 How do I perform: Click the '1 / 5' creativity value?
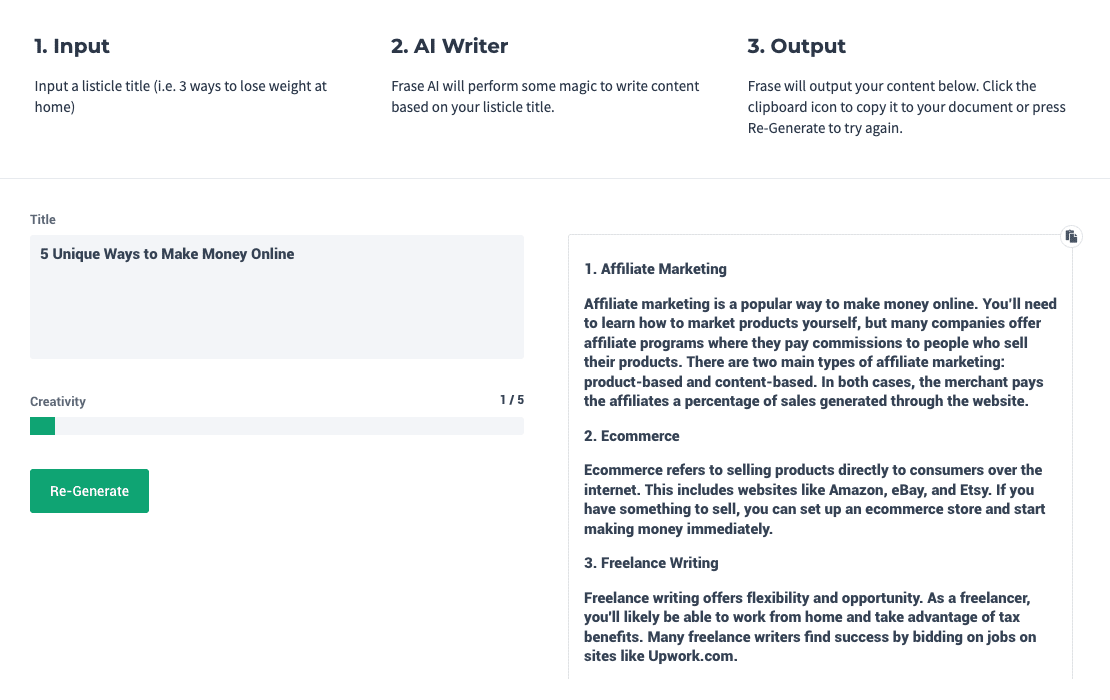click(x=512, y=400)
